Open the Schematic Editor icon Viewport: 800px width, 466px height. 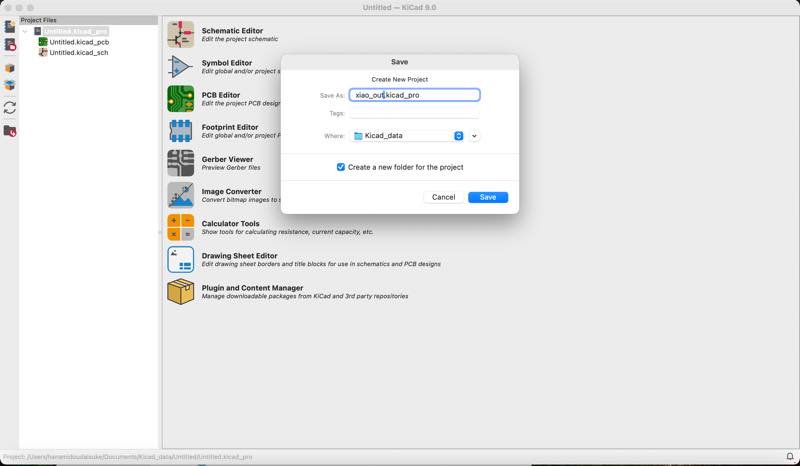coord(181,34)
